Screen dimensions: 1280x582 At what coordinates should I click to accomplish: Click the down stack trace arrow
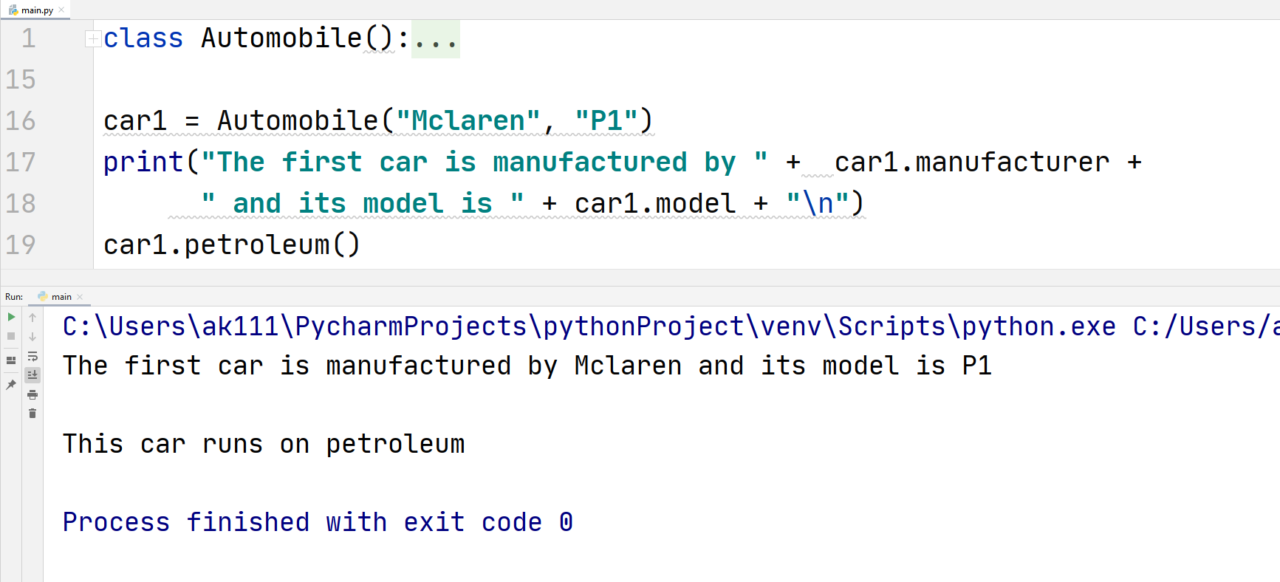(32, 336)
